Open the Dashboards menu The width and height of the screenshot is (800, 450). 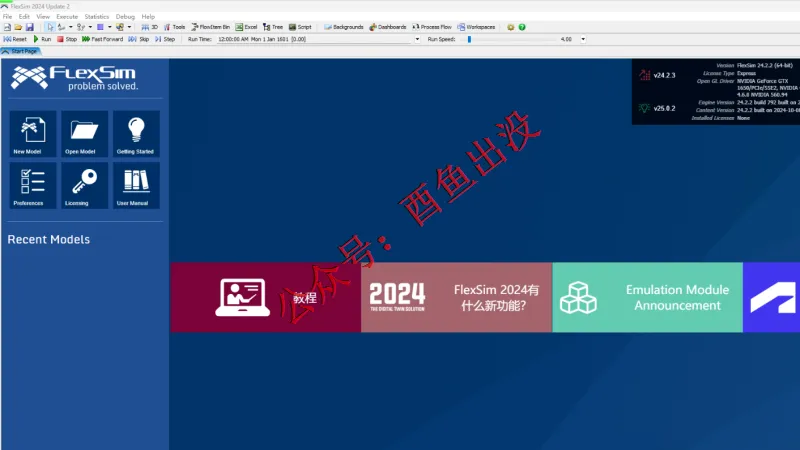pyautogui.click(x=388, y=27)
